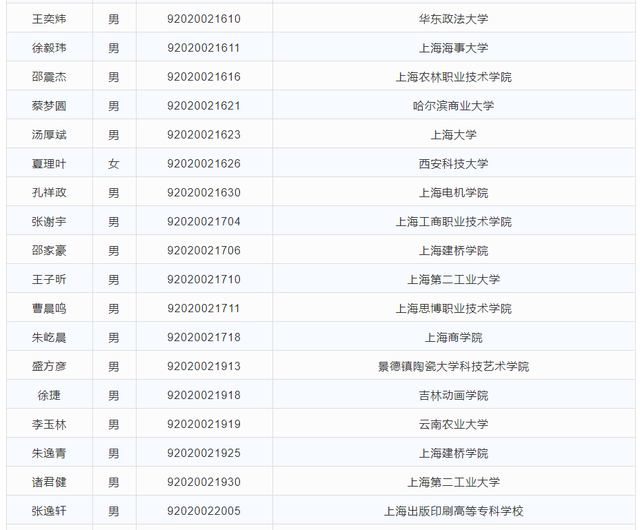Click the 上海出版印刷高等专科学校 cell
The width and height of the screenshot is (640, 530).
pos(453,512)
